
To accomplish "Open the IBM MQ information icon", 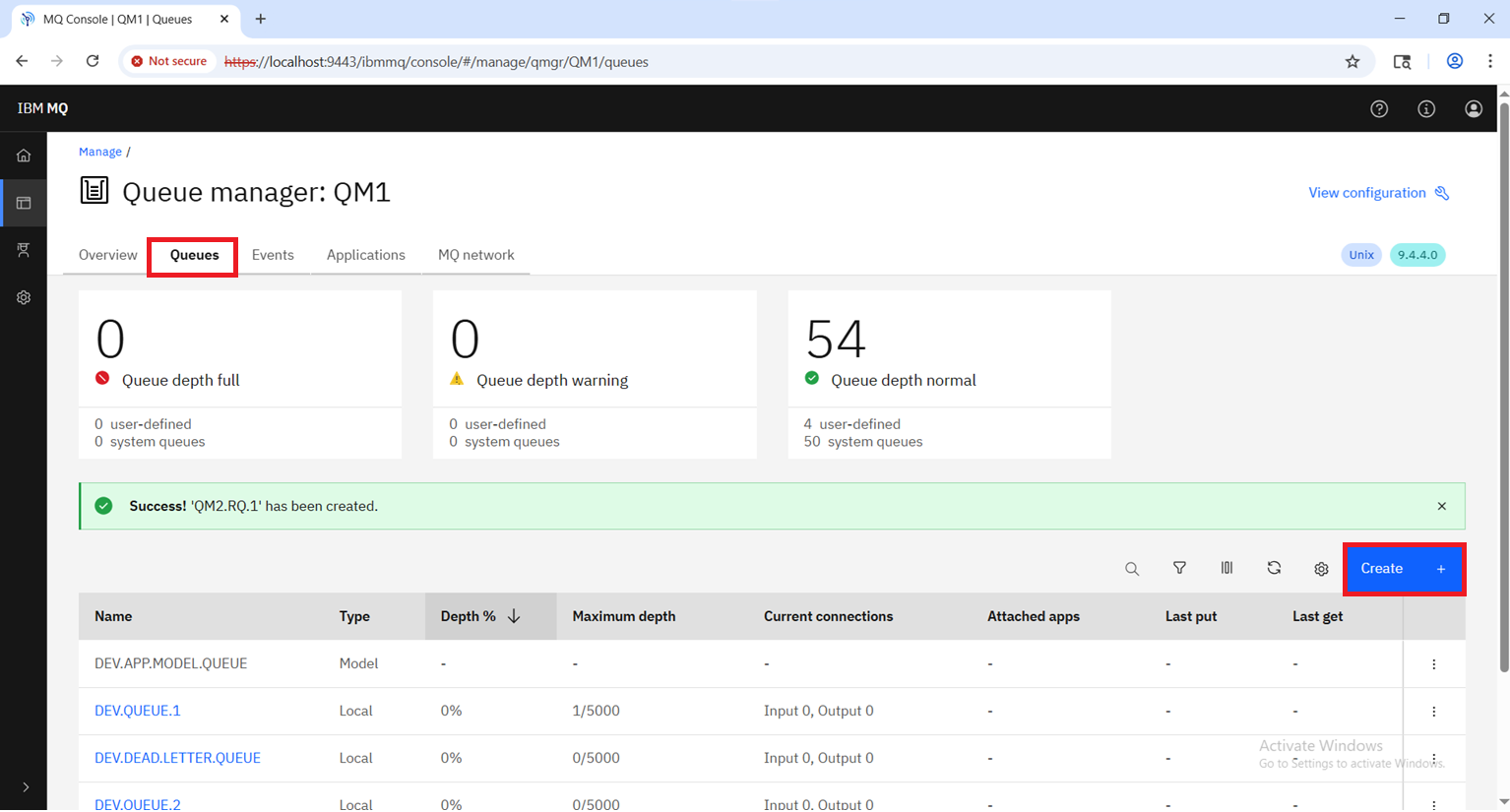I will point(1426,109).
